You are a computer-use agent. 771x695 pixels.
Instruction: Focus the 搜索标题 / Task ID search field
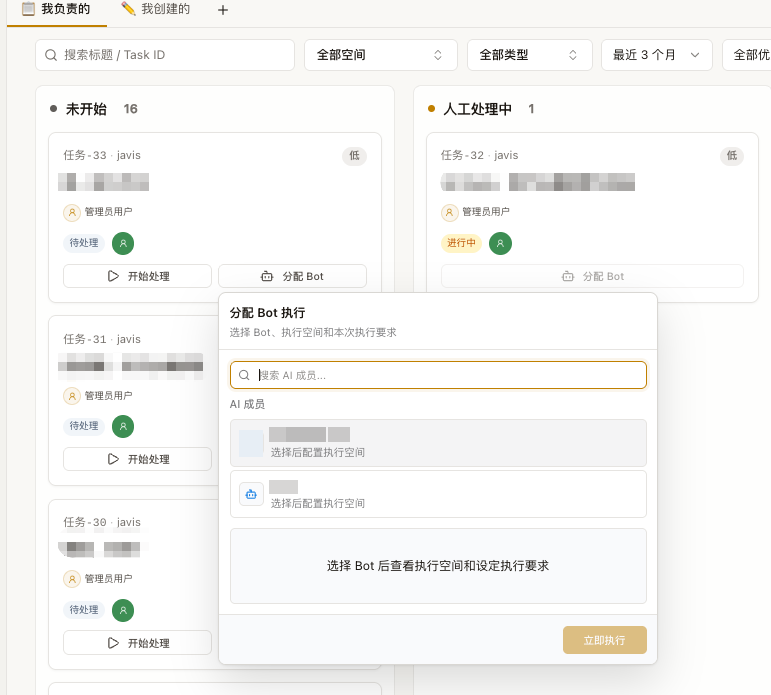coord(165,55)
